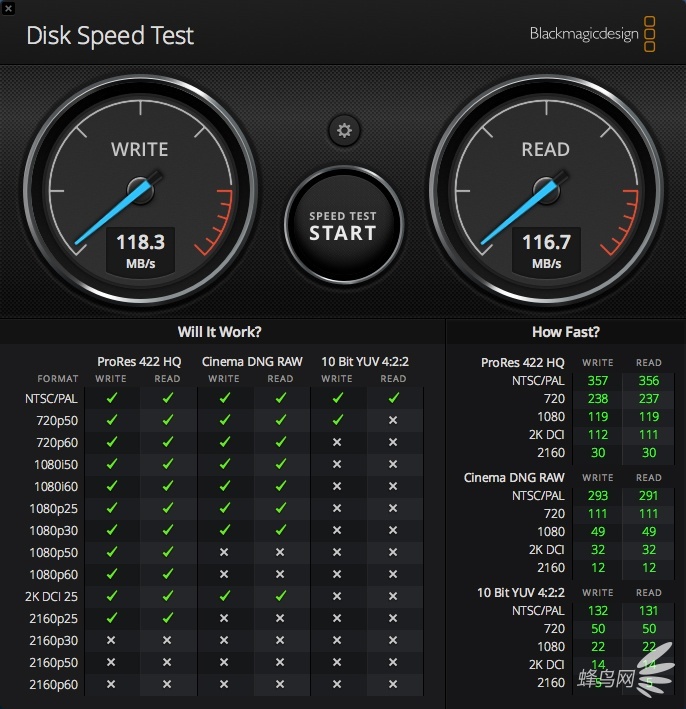Click ProRes NTSC/PAL write value 357
Viewport: 686px width, 709px height.
[x=598, y=381]
